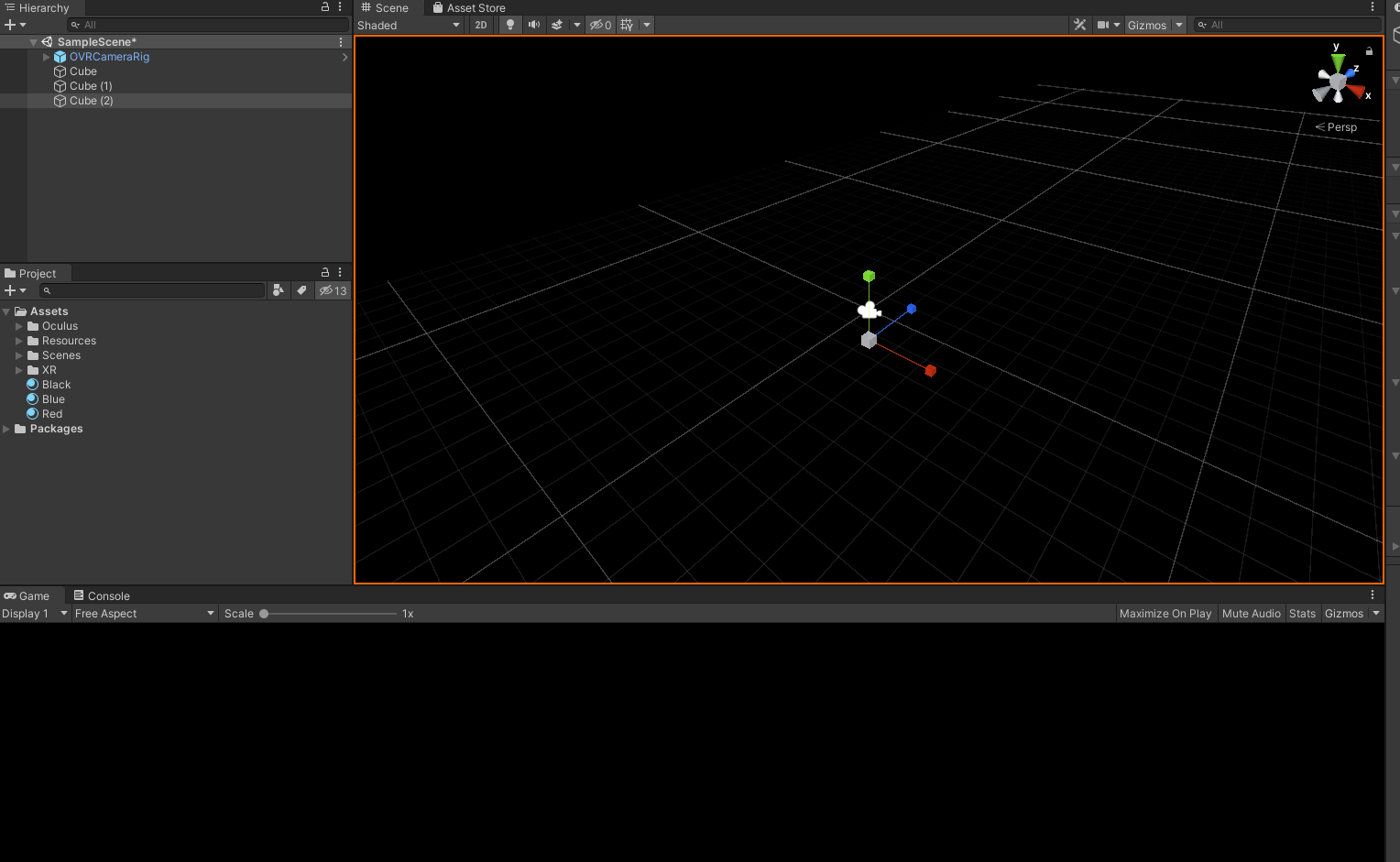This screenshot has width=1400, height=862.
Task: Switch to the Asset Store tab
Action: click(468, 7)
